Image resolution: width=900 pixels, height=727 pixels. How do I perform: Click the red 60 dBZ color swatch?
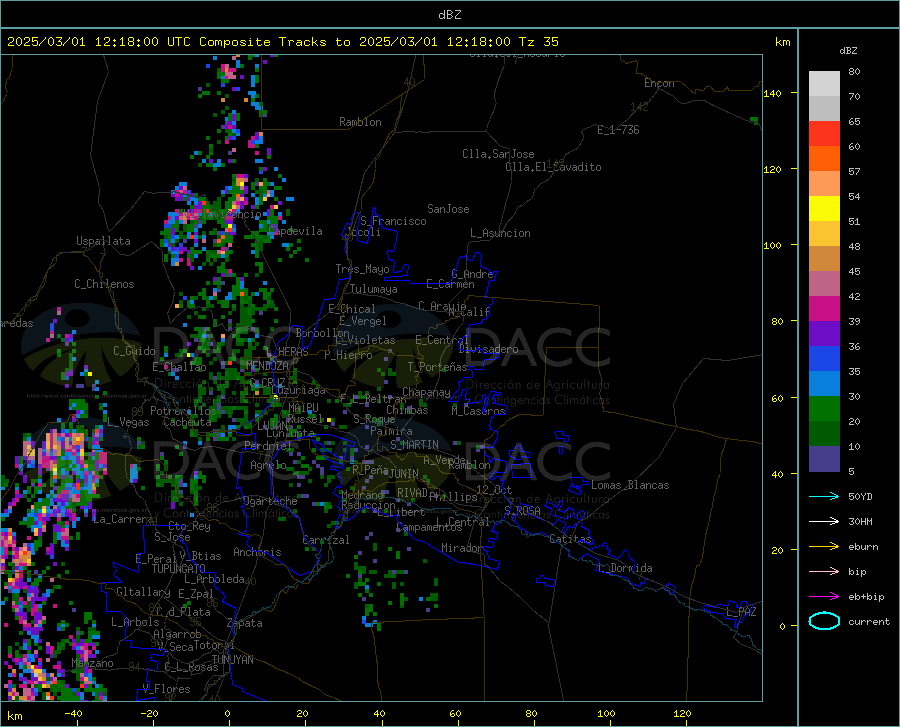824,134
